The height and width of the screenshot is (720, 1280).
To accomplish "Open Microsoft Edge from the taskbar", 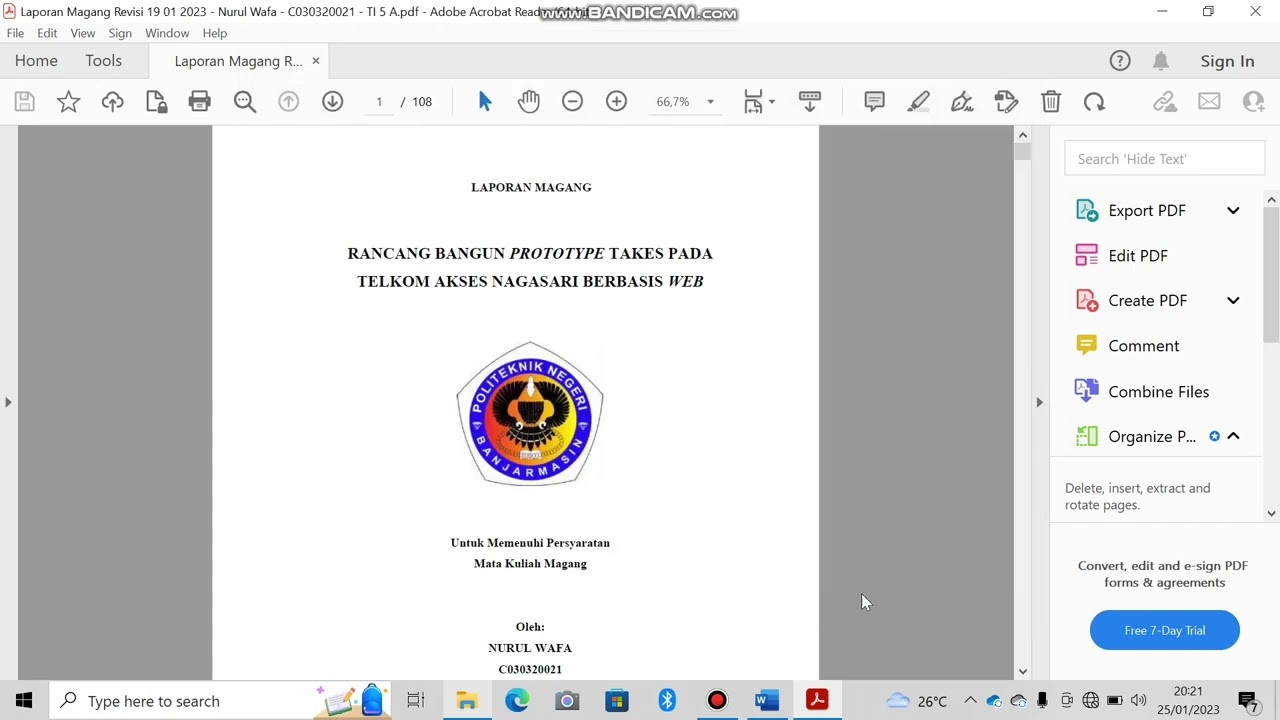I will pyautogui.click(x=517, y=701).
